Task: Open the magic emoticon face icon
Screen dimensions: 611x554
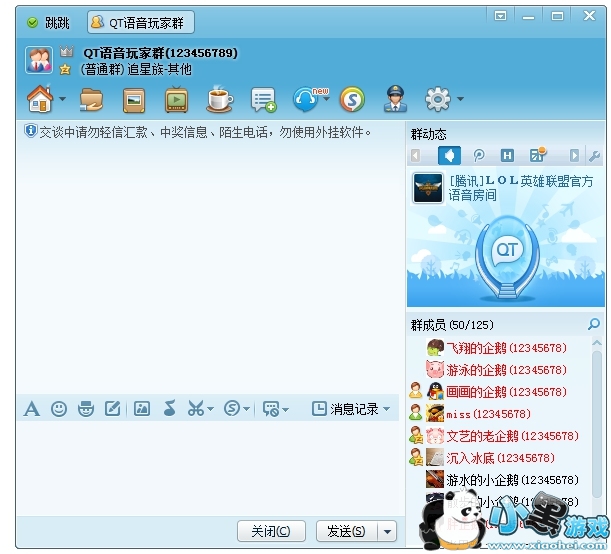Action: [x=86, y=409]
